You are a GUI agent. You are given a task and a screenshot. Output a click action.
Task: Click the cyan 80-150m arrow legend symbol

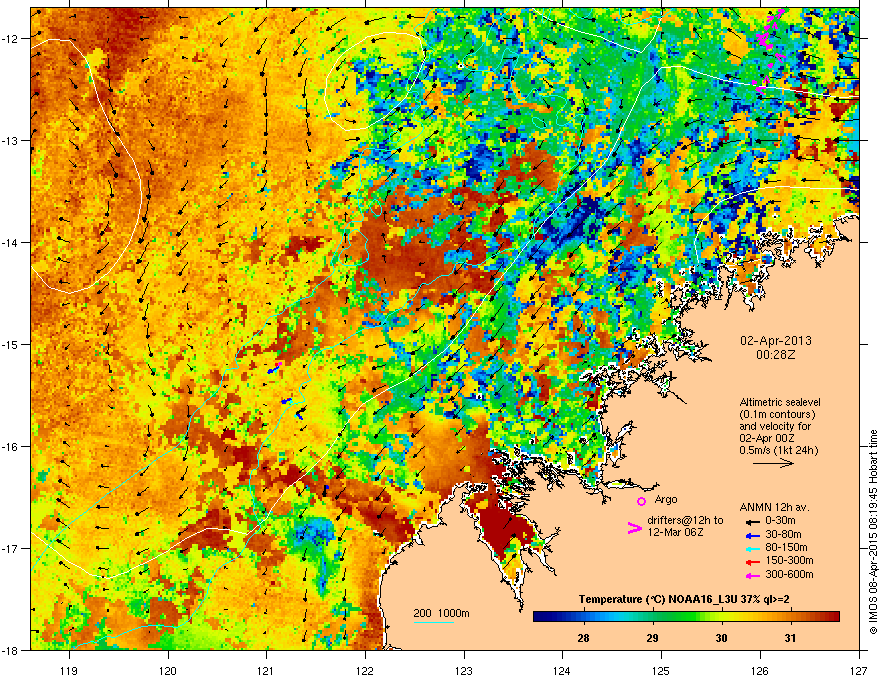coord(751,548)
